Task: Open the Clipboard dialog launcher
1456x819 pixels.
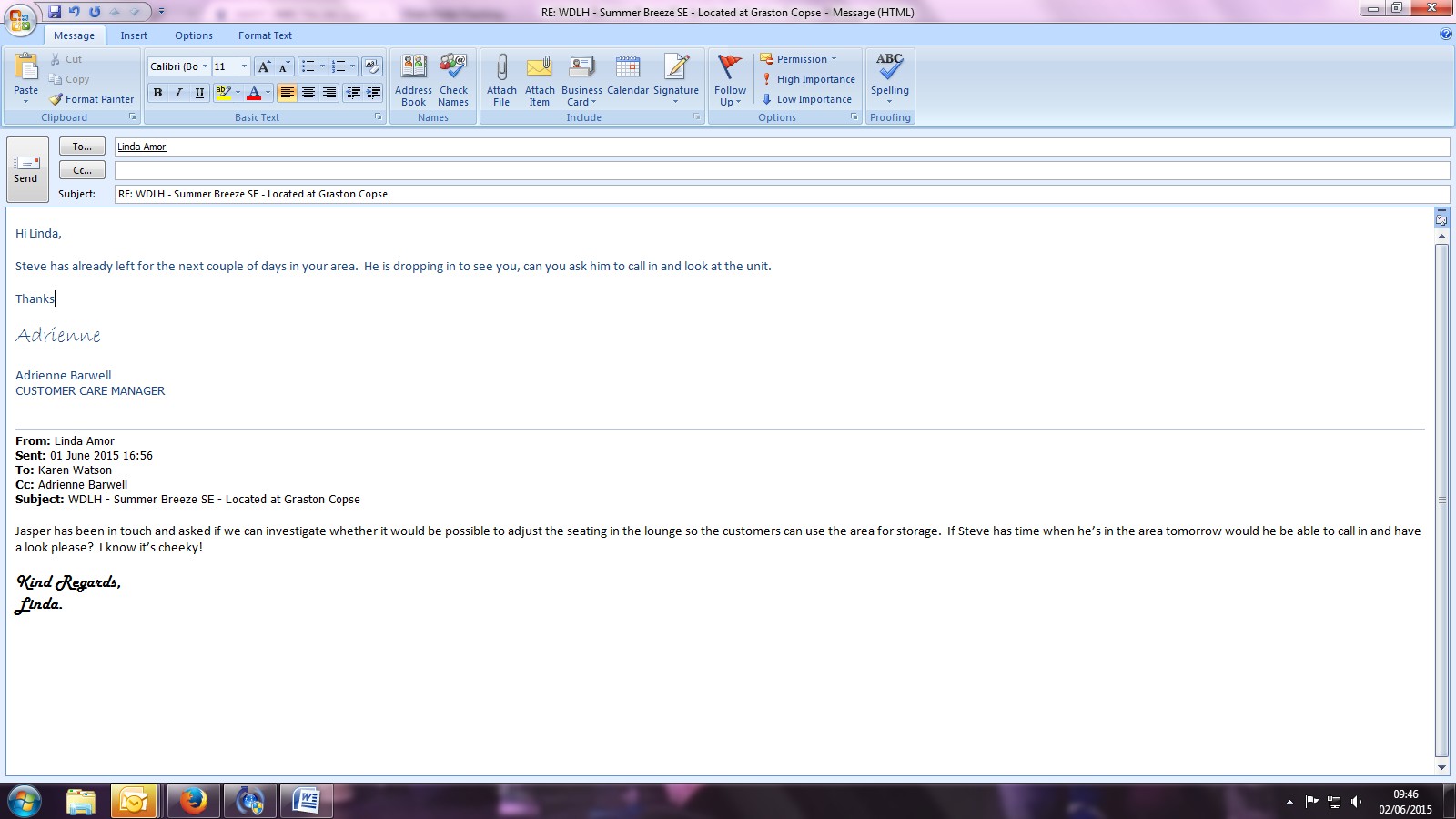Action: point(133,117)
